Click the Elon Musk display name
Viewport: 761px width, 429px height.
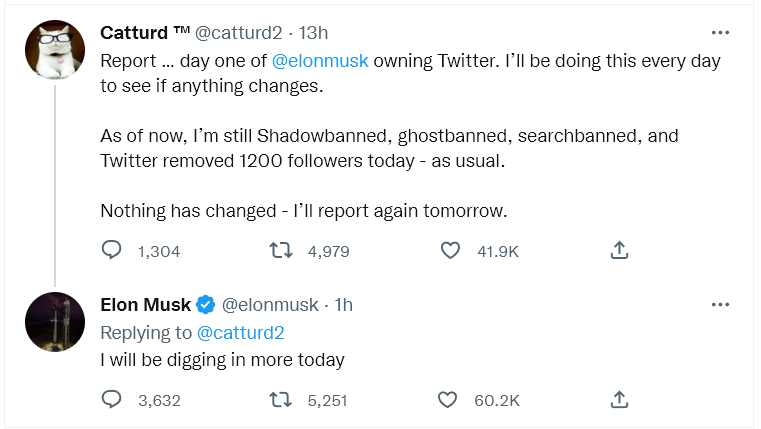(x=146, y=304)
